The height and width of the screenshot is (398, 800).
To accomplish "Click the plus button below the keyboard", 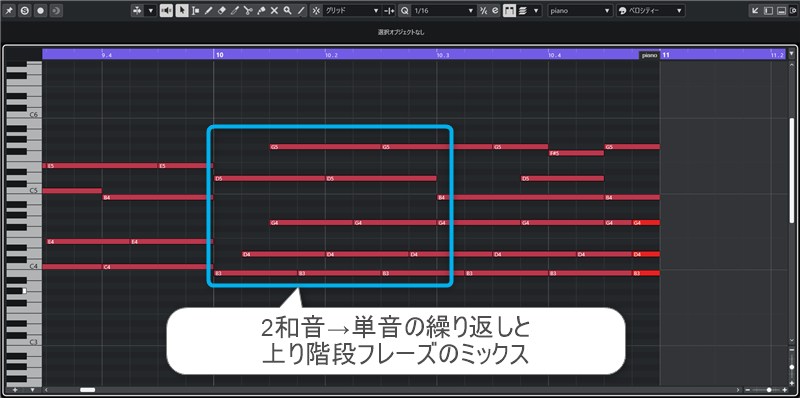I will [15, 390].
